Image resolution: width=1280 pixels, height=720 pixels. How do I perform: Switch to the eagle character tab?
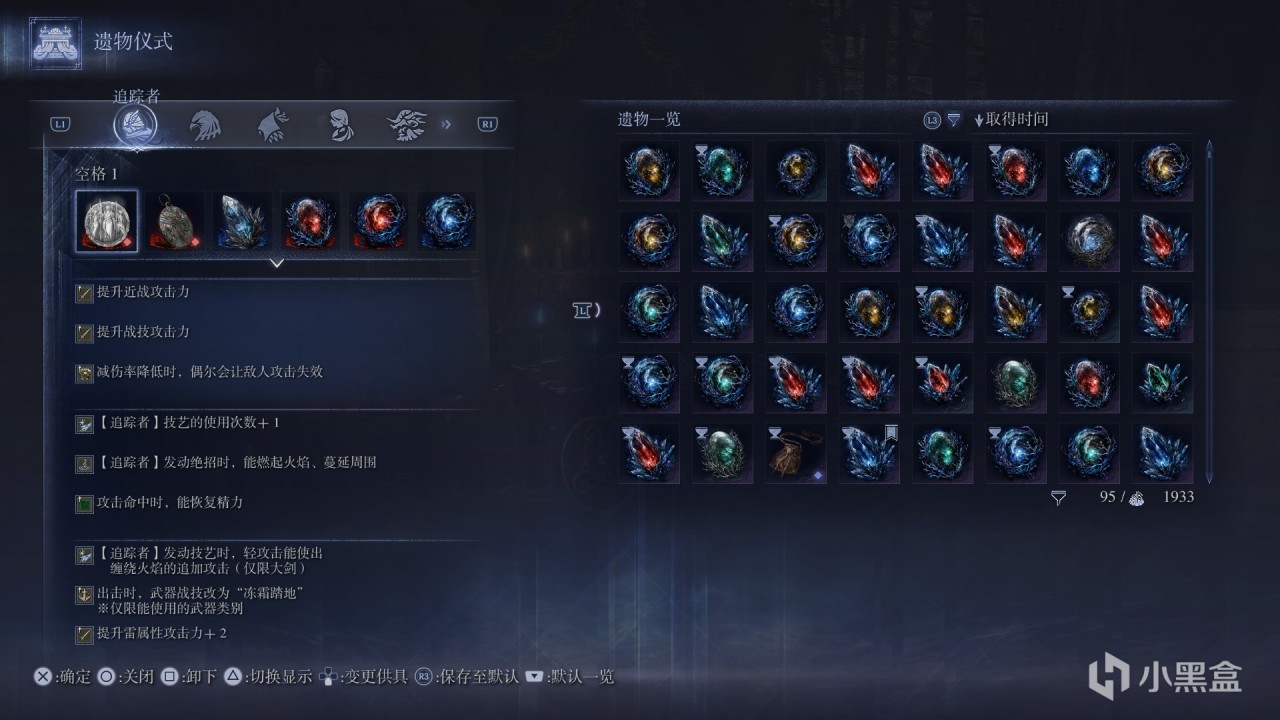pos(205,125)
